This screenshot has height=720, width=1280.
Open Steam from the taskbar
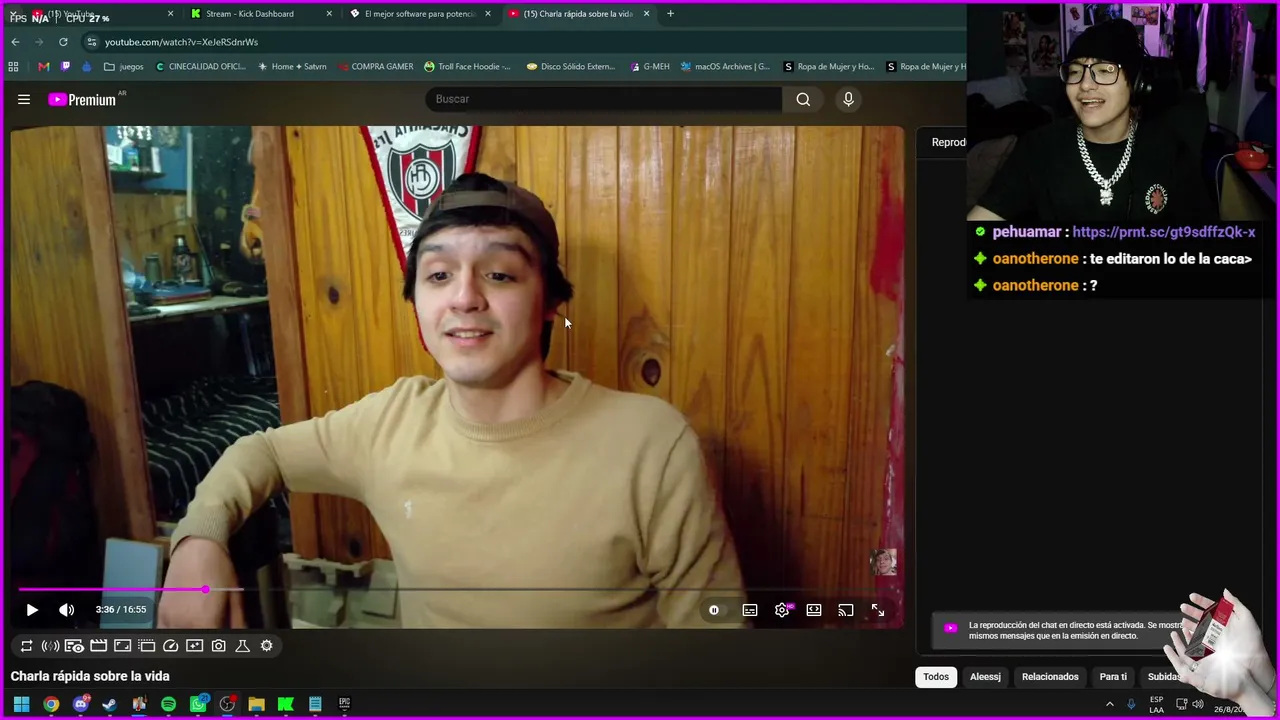coord(109,704)
